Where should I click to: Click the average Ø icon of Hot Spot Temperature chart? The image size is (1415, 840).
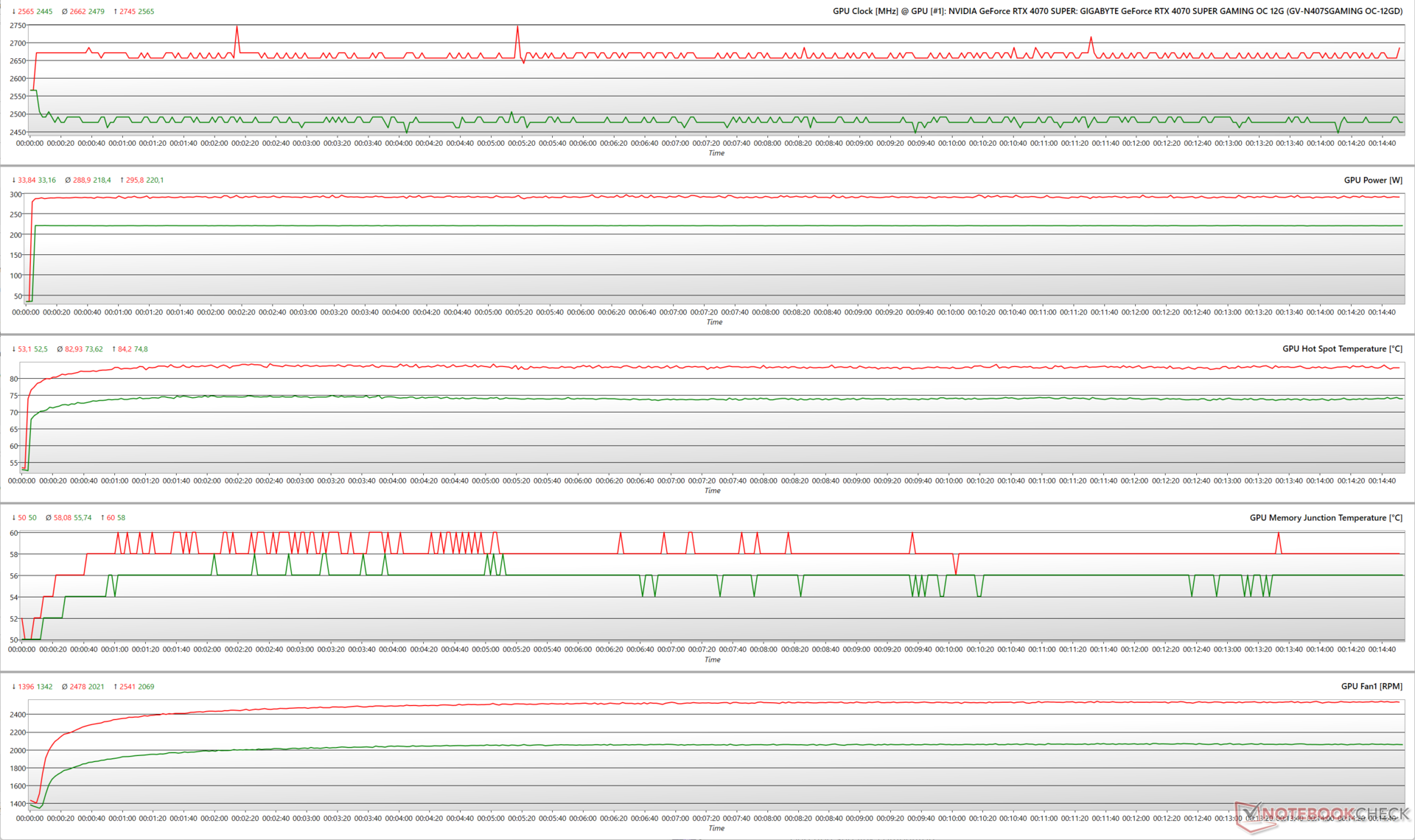[60, 349]
